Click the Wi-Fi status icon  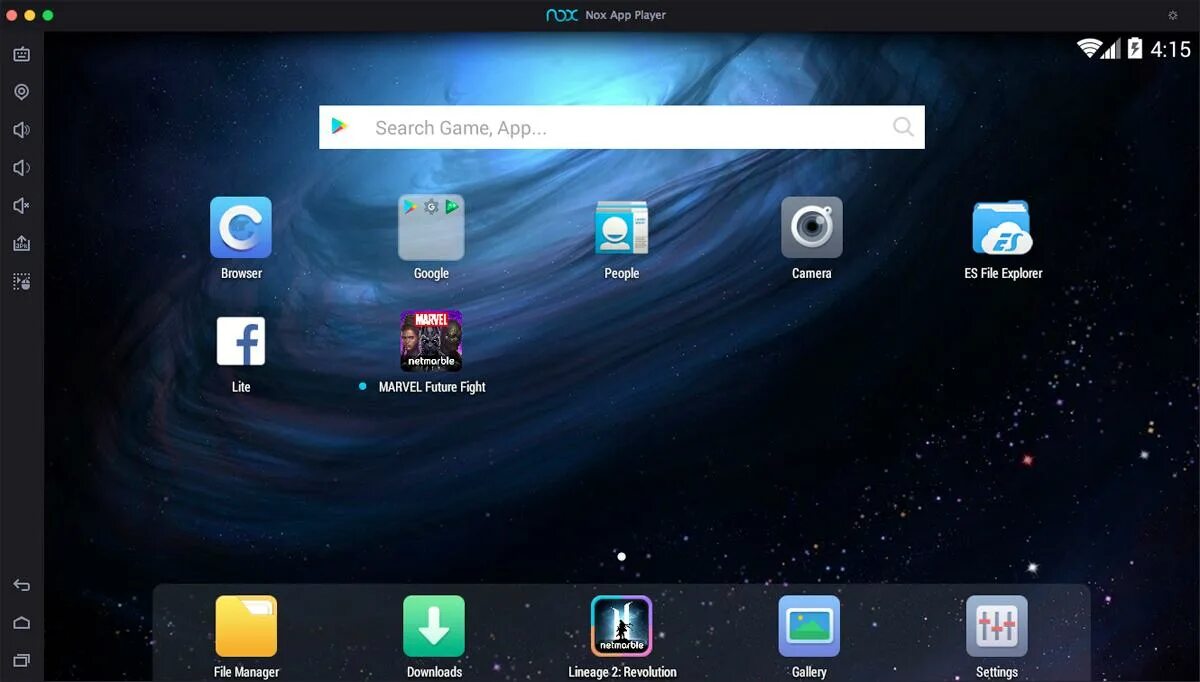click(x=1089, y=48)
